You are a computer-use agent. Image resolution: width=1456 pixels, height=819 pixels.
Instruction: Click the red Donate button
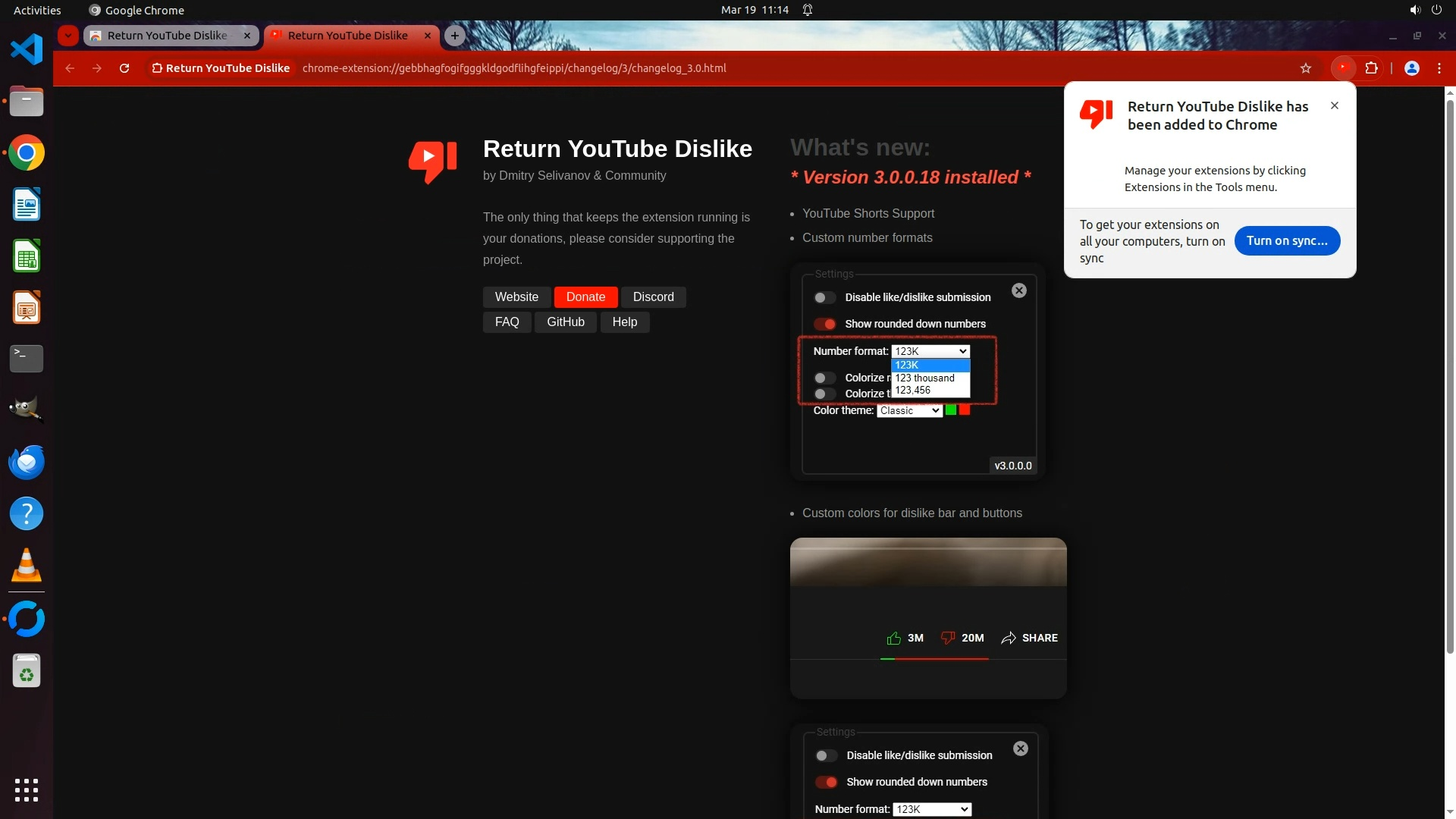pyautogui.click(x=585, y=297)
